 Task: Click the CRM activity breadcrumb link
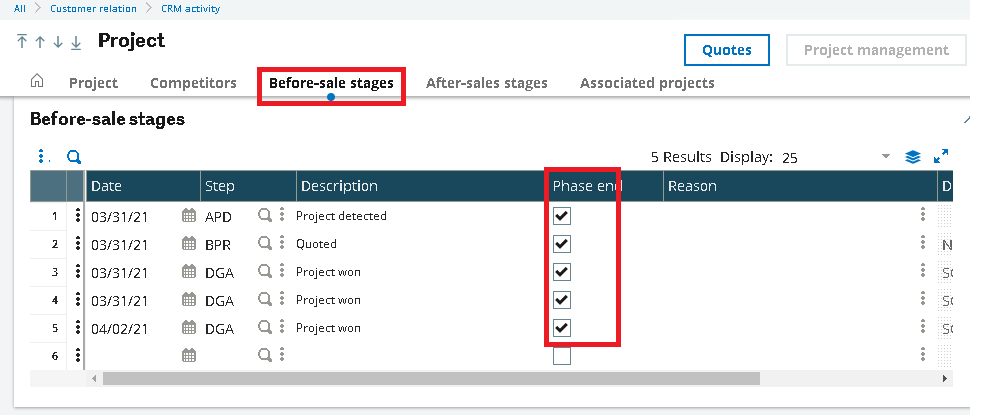[x=190, y=9]
